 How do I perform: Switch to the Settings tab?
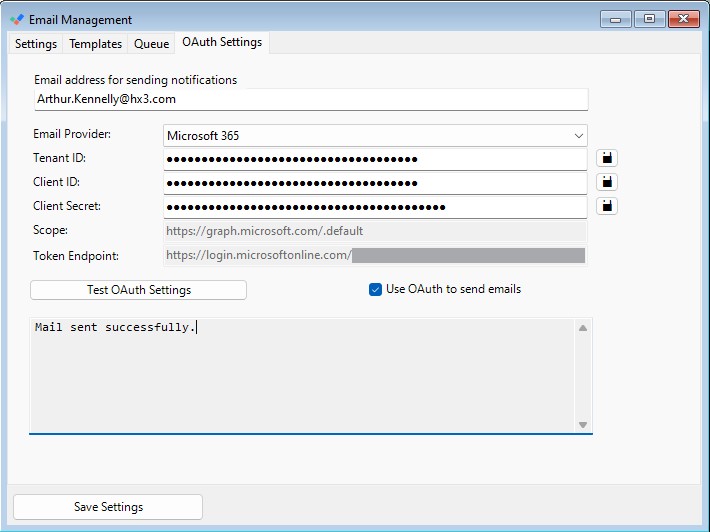[x=36, y=44]
